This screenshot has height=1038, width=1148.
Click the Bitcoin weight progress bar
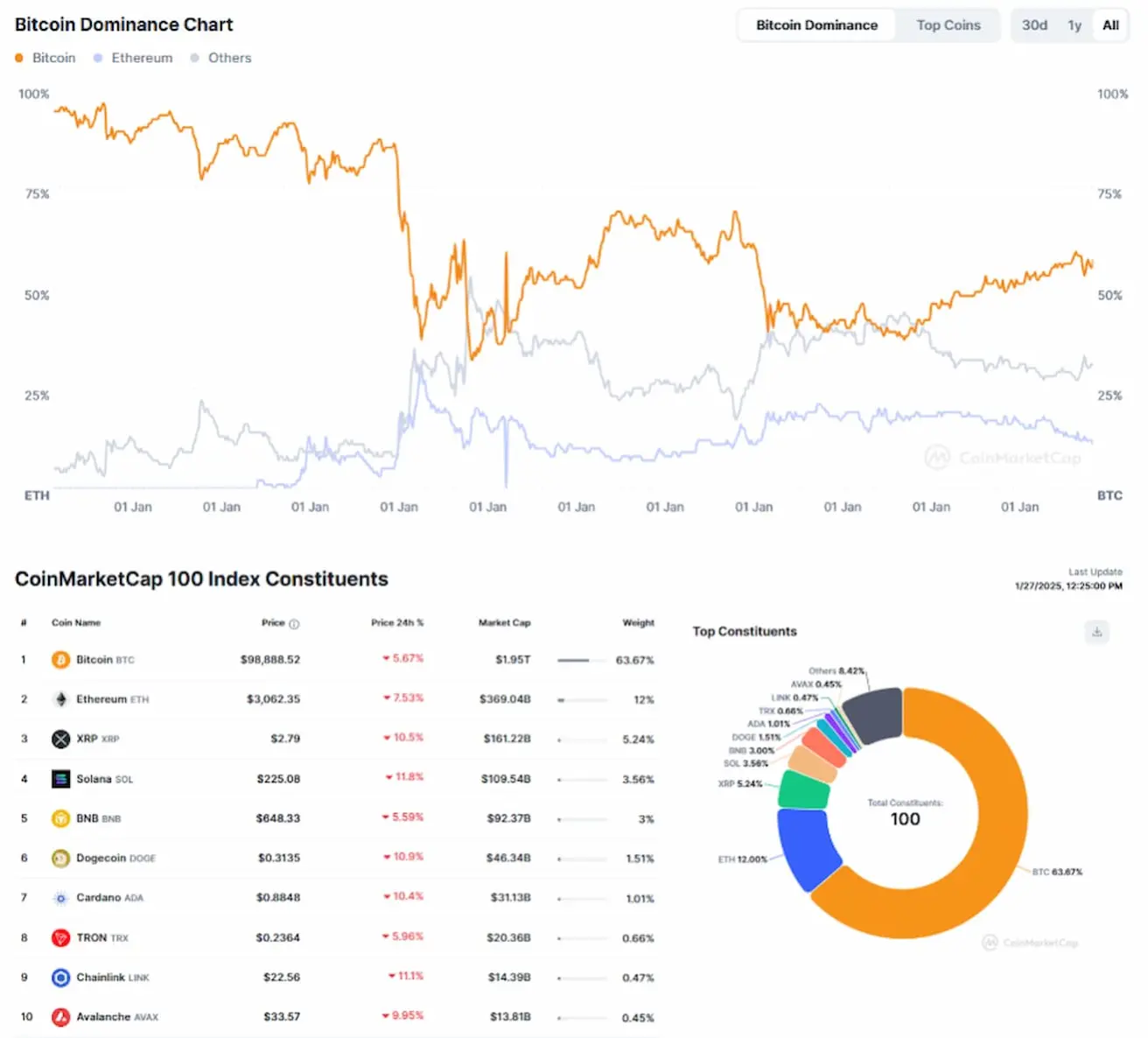tap(582, 661)
